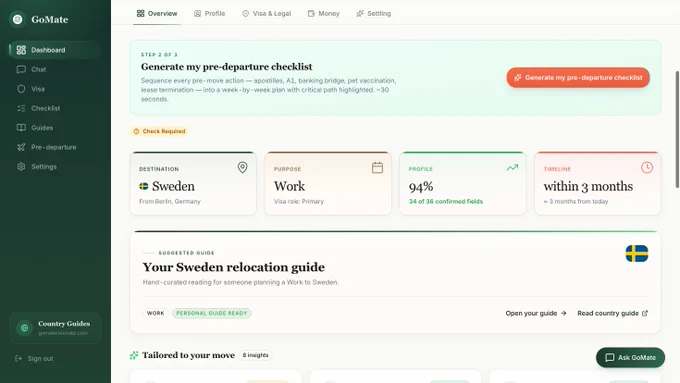Click the calendar icon on Purpose card
Image resolution: width=680 pixels, height=383 pixels.
click(377, 167)
